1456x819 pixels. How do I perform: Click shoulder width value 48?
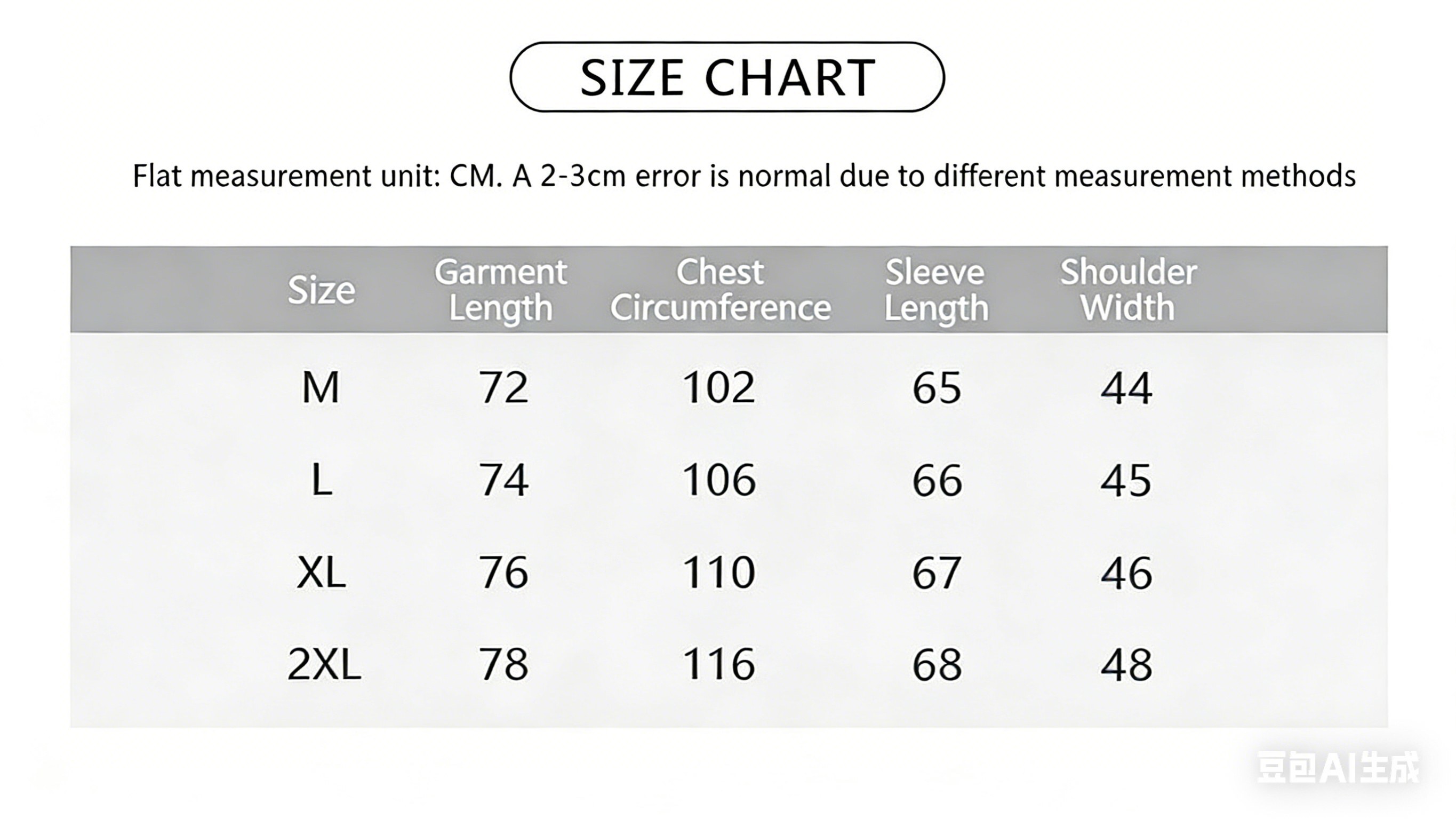point(1126,665)
